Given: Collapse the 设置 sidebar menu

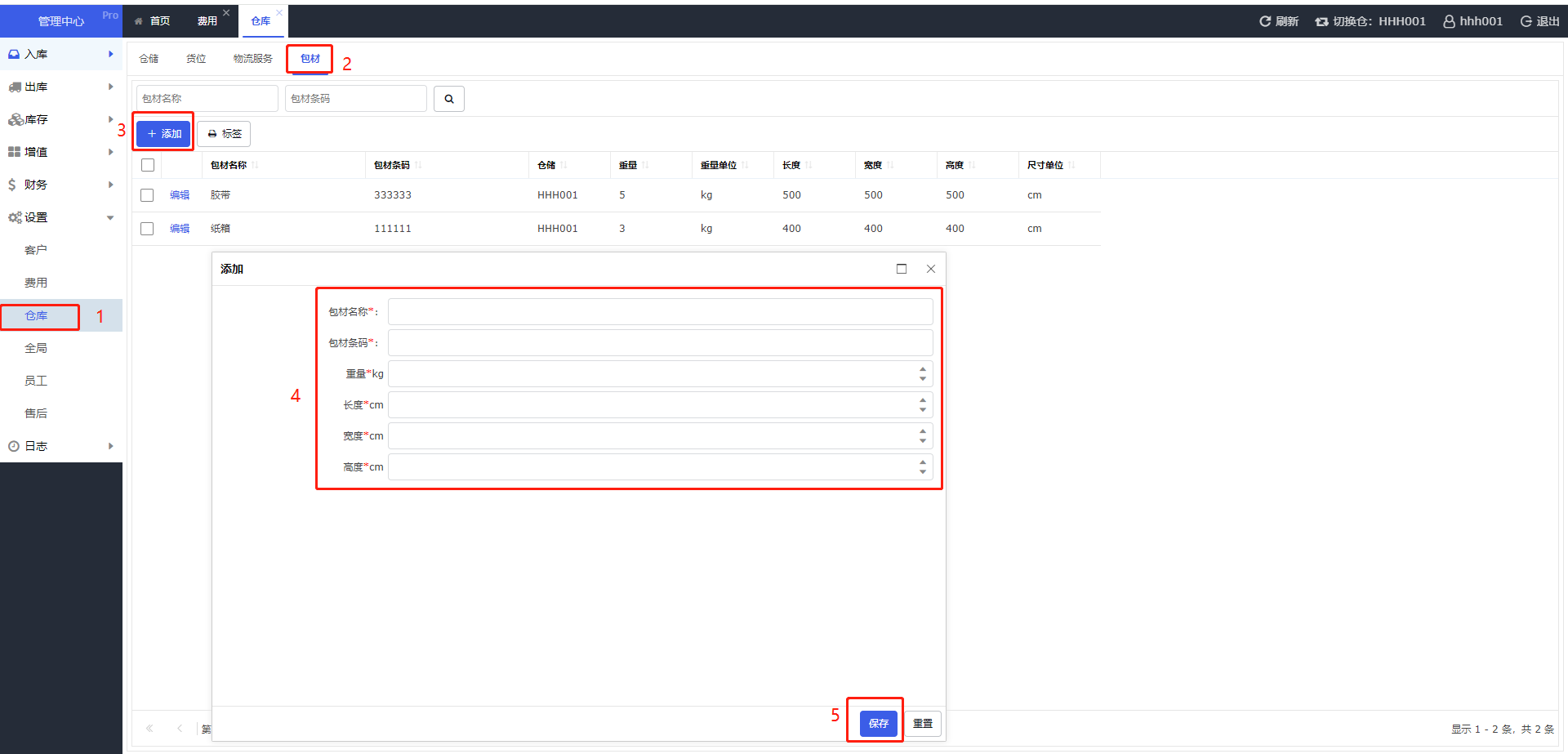Looking at the screenshot, I should point(61,217).
